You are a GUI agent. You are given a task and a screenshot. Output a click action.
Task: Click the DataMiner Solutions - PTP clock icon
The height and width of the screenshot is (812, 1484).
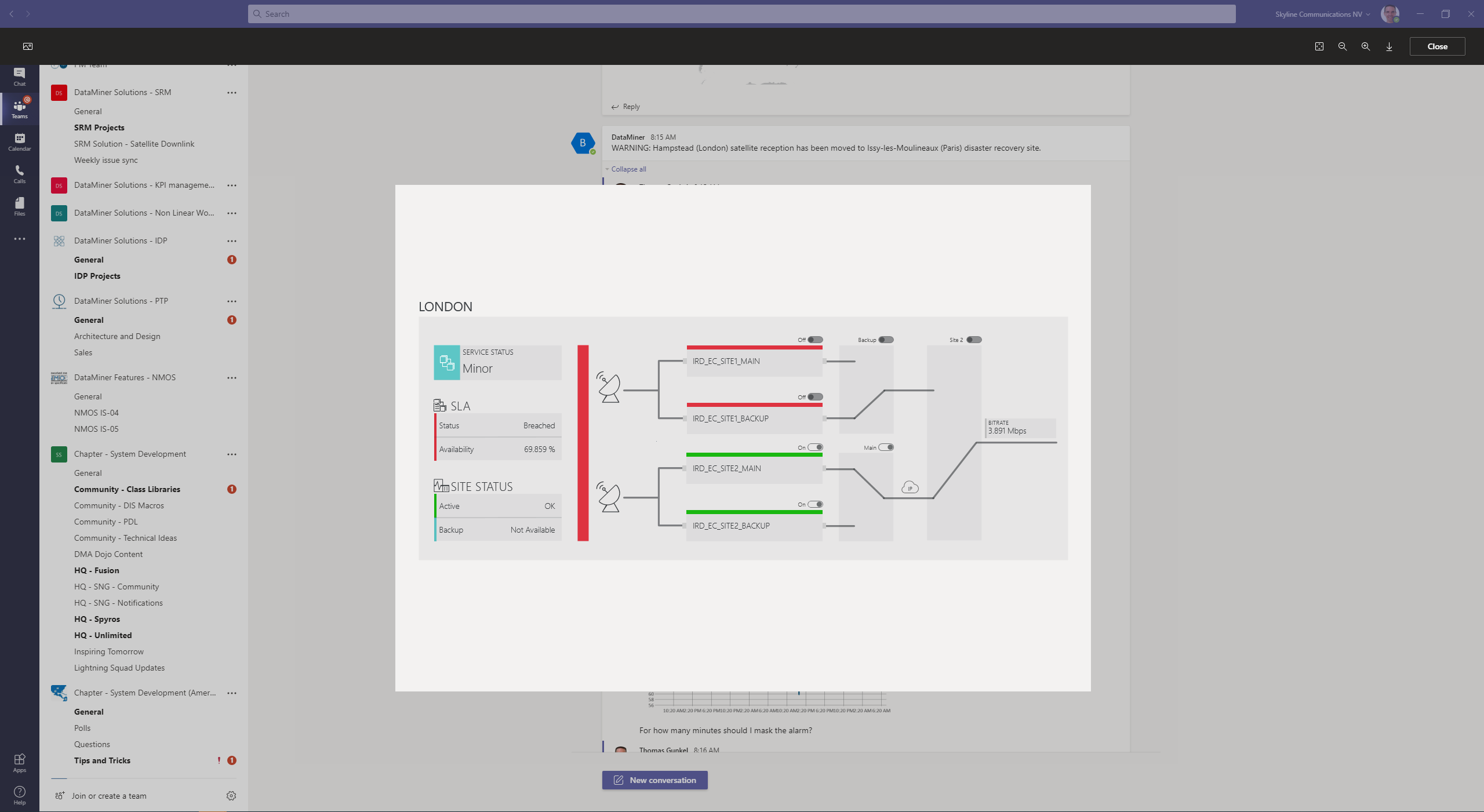tap(59, 301)
